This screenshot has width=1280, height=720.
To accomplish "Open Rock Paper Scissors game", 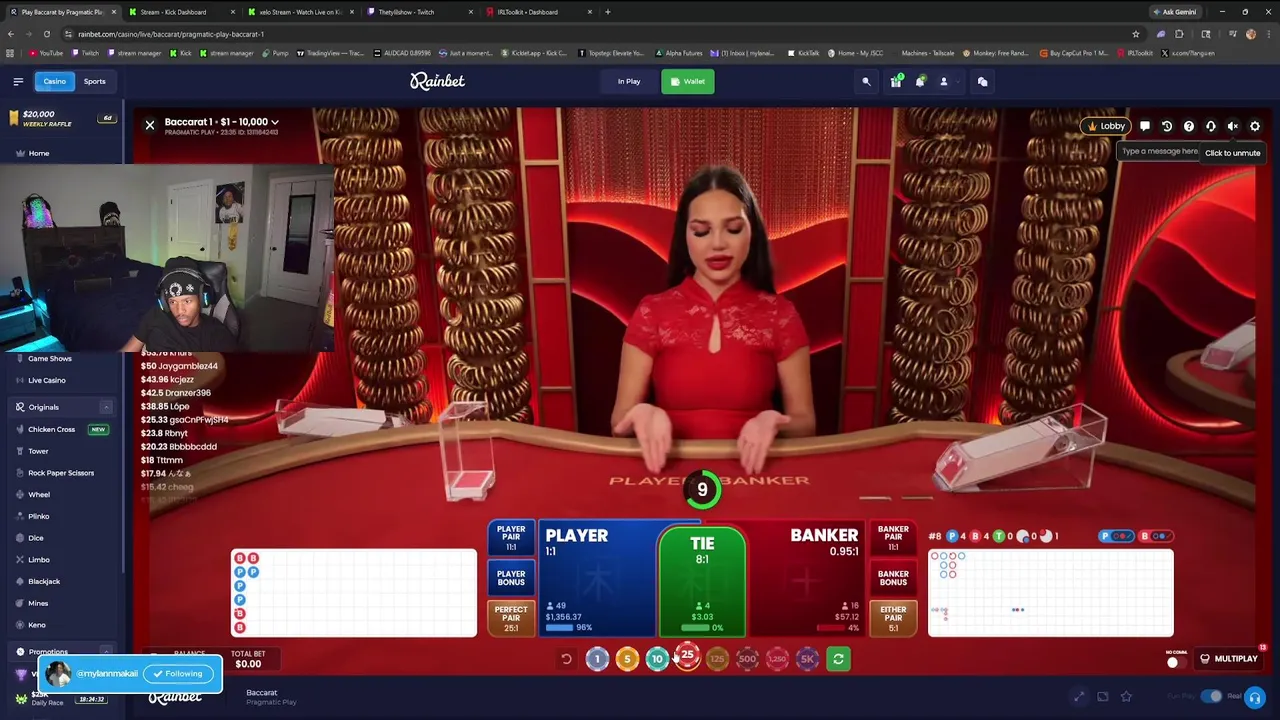I will (x=61, y=473).
